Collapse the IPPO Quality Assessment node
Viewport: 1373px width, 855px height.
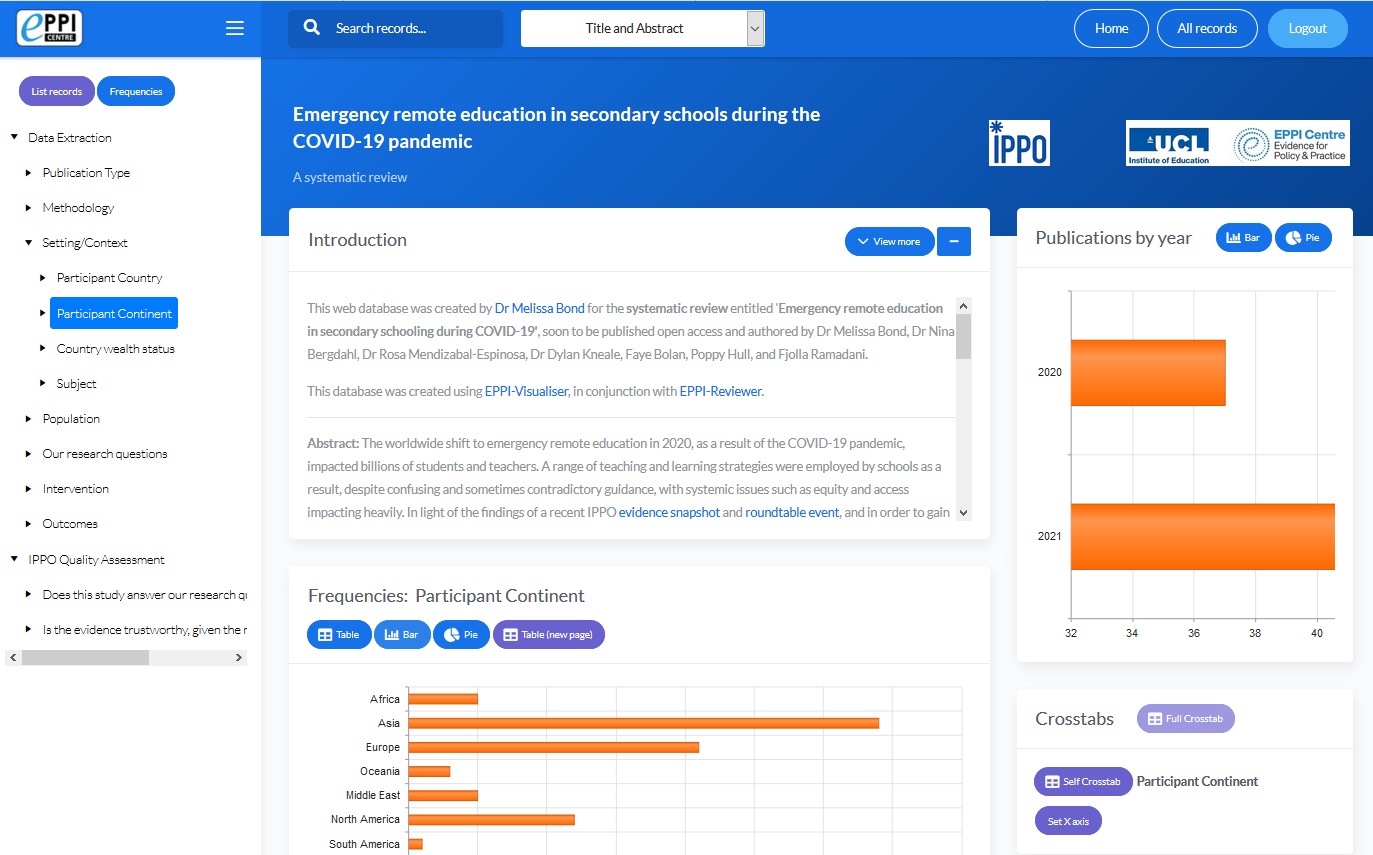(x=14, y=560)
